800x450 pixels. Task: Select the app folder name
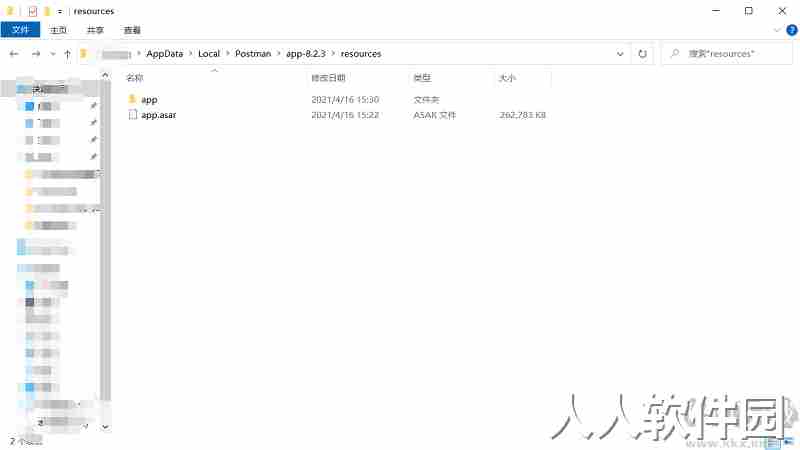pos(149,99)
